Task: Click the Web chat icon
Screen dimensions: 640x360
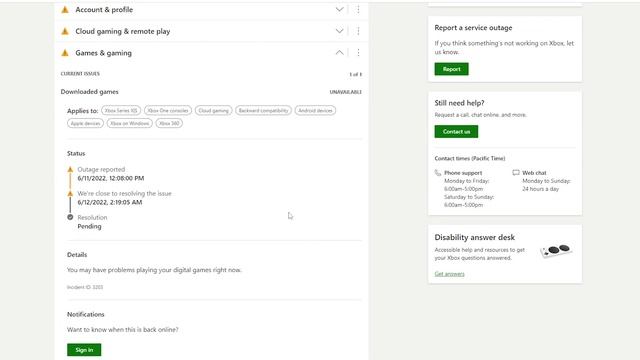Action: [516, 173]
